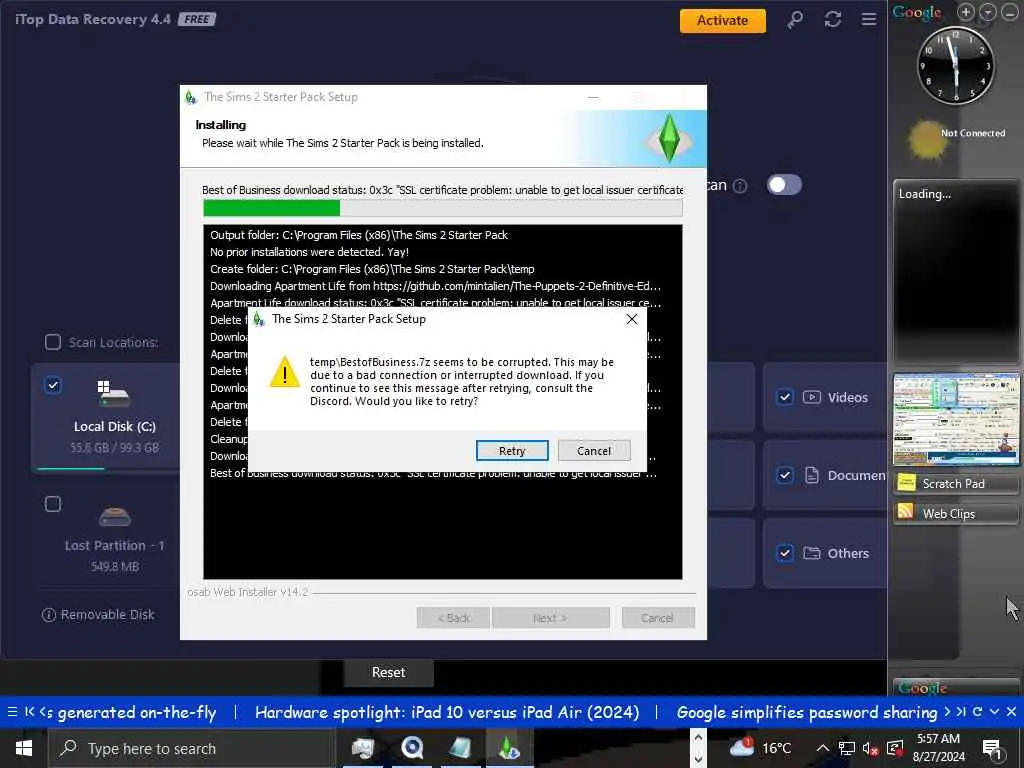The image size is (1024, 768).
Task: Click the Google logo in the sidebar
Action: click(917, 12)
